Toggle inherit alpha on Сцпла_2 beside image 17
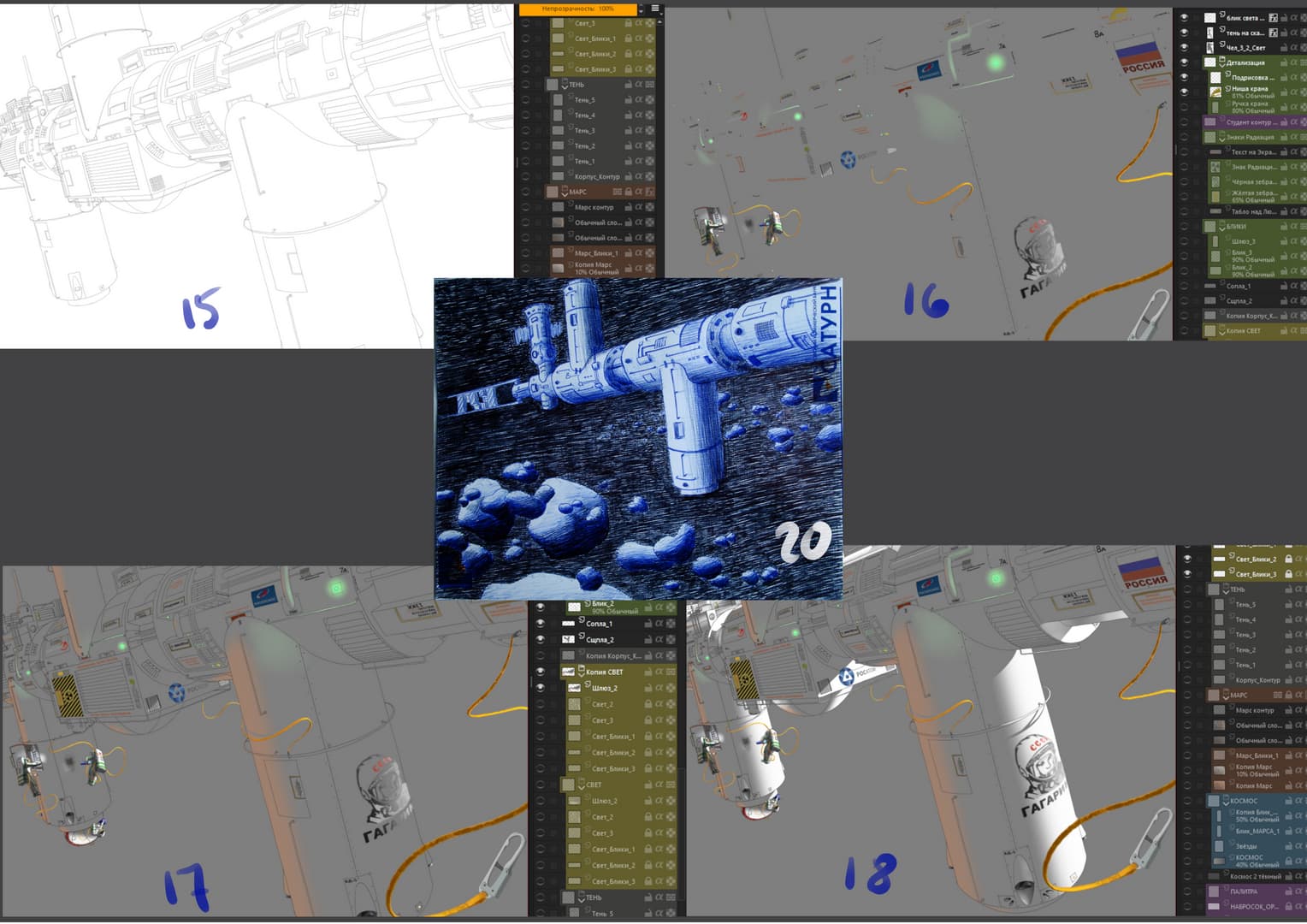1307x924 pixels. [x=659, y=640]
